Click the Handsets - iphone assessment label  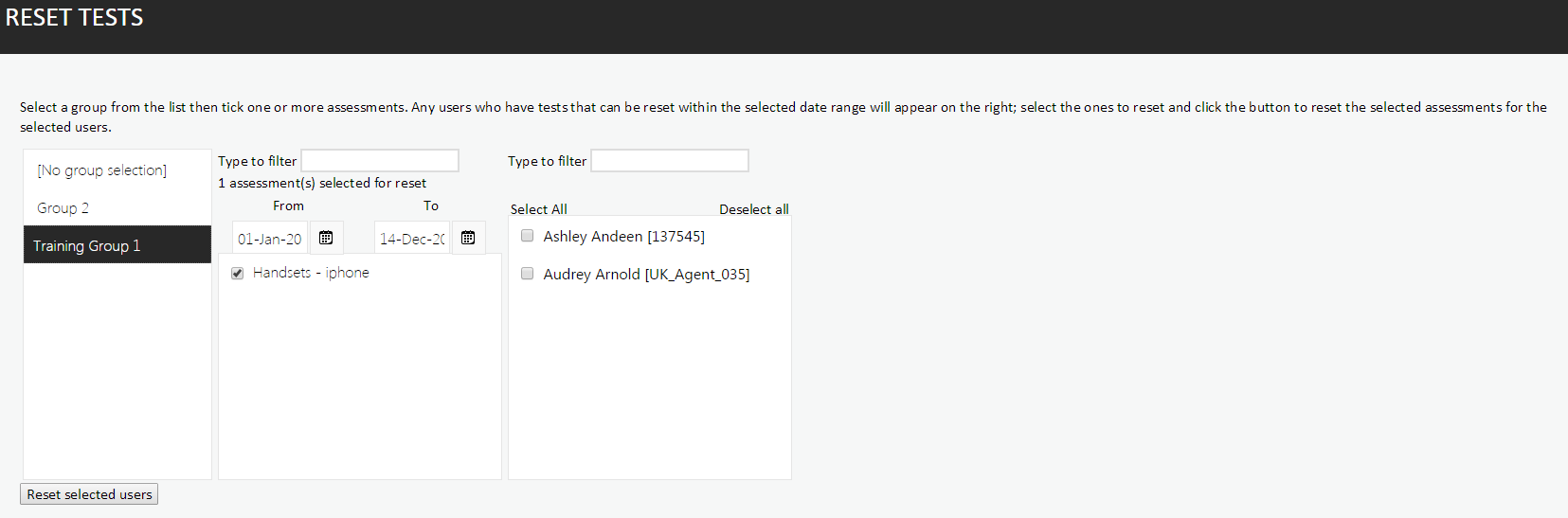[311, 273]
